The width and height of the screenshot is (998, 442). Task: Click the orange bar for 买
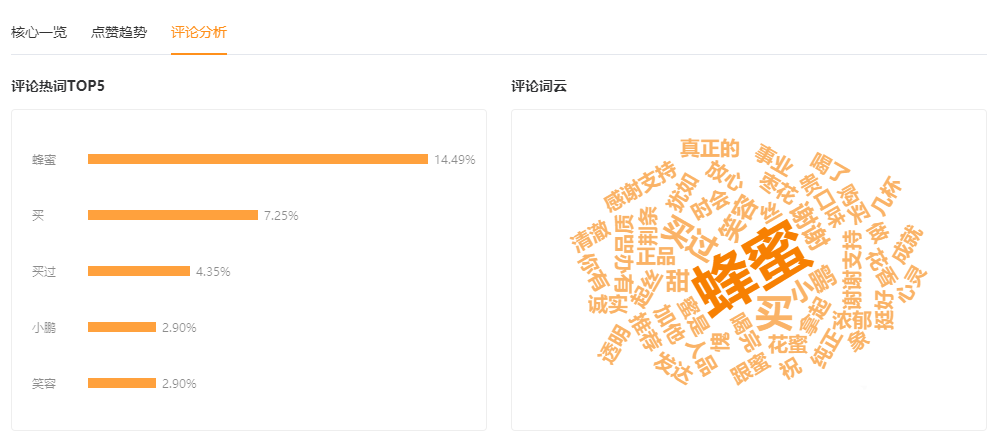click(173, 215)
